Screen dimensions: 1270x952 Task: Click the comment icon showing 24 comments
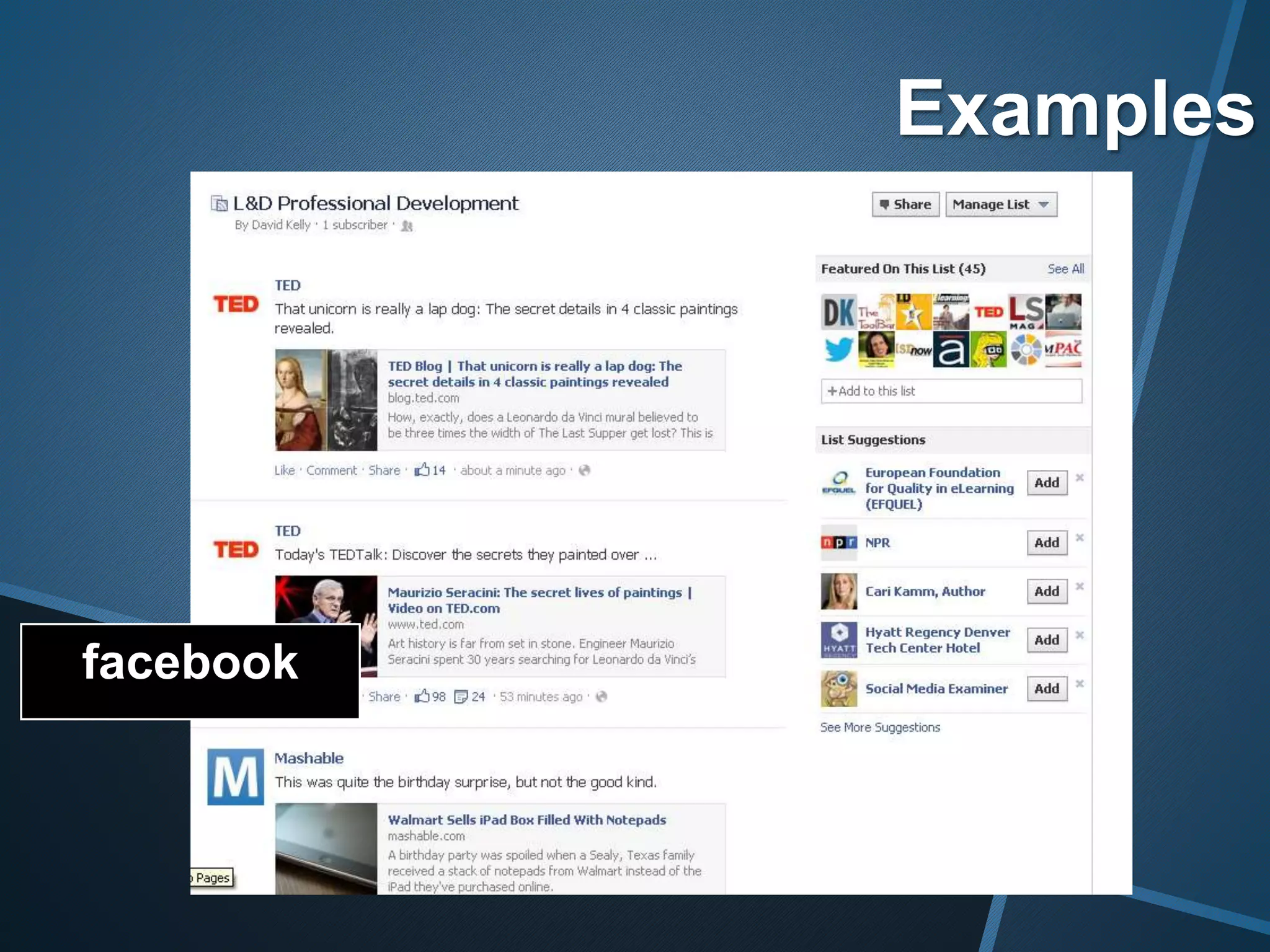pyautogui.click(x=461, y=697)
